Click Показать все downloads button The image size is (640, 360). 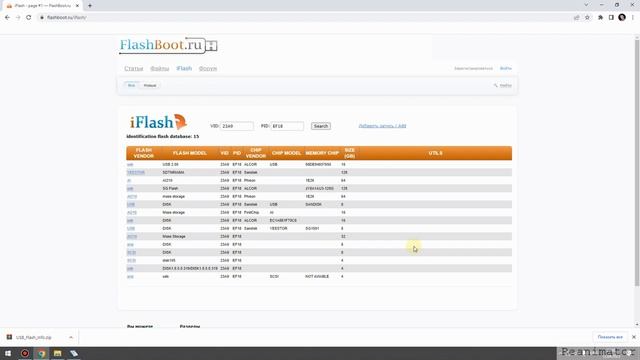tap(610, 337)
